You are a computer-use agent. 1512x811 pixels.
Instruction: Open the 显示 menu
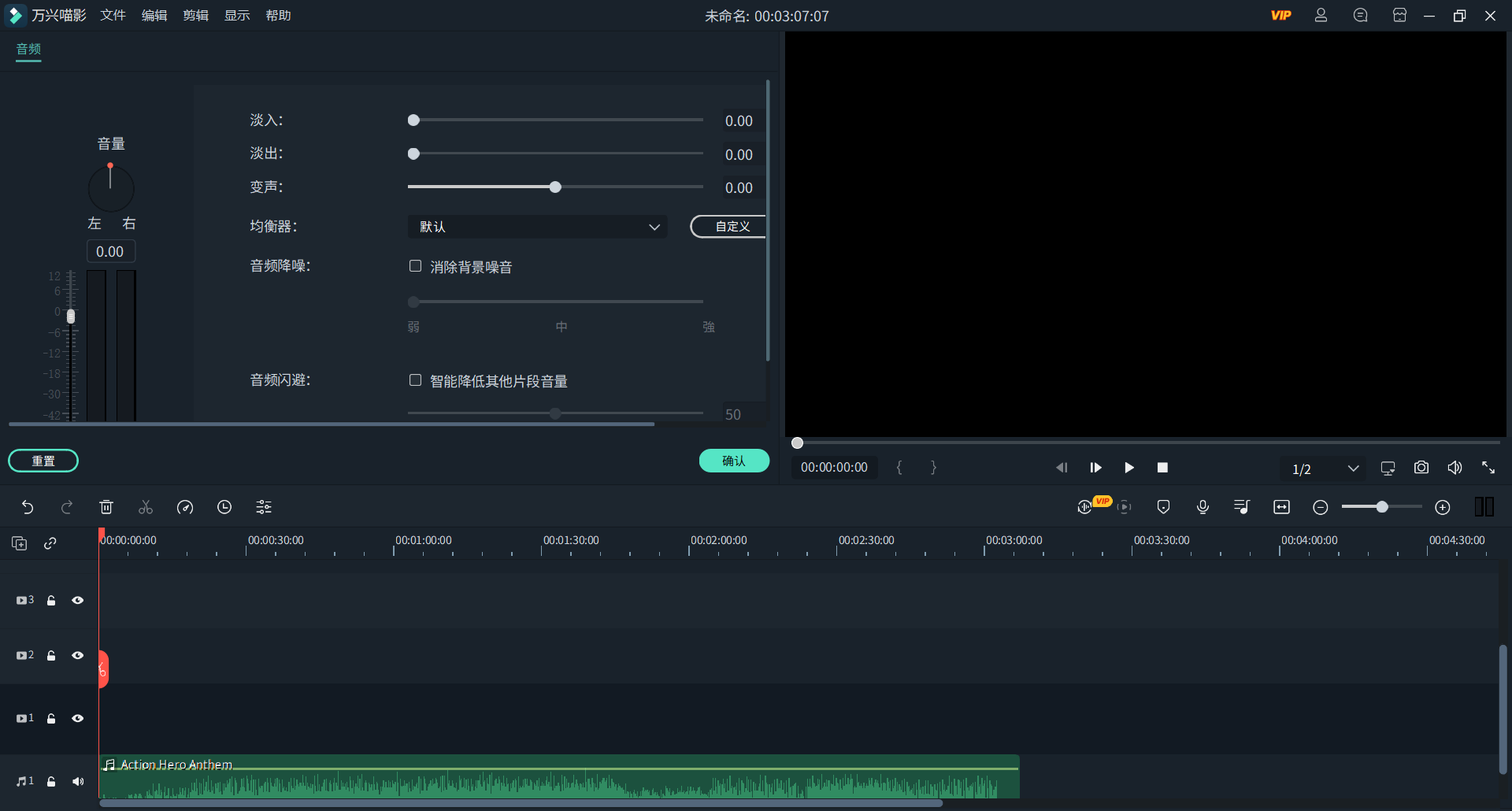pyautogui.click(x=236, y=15)
